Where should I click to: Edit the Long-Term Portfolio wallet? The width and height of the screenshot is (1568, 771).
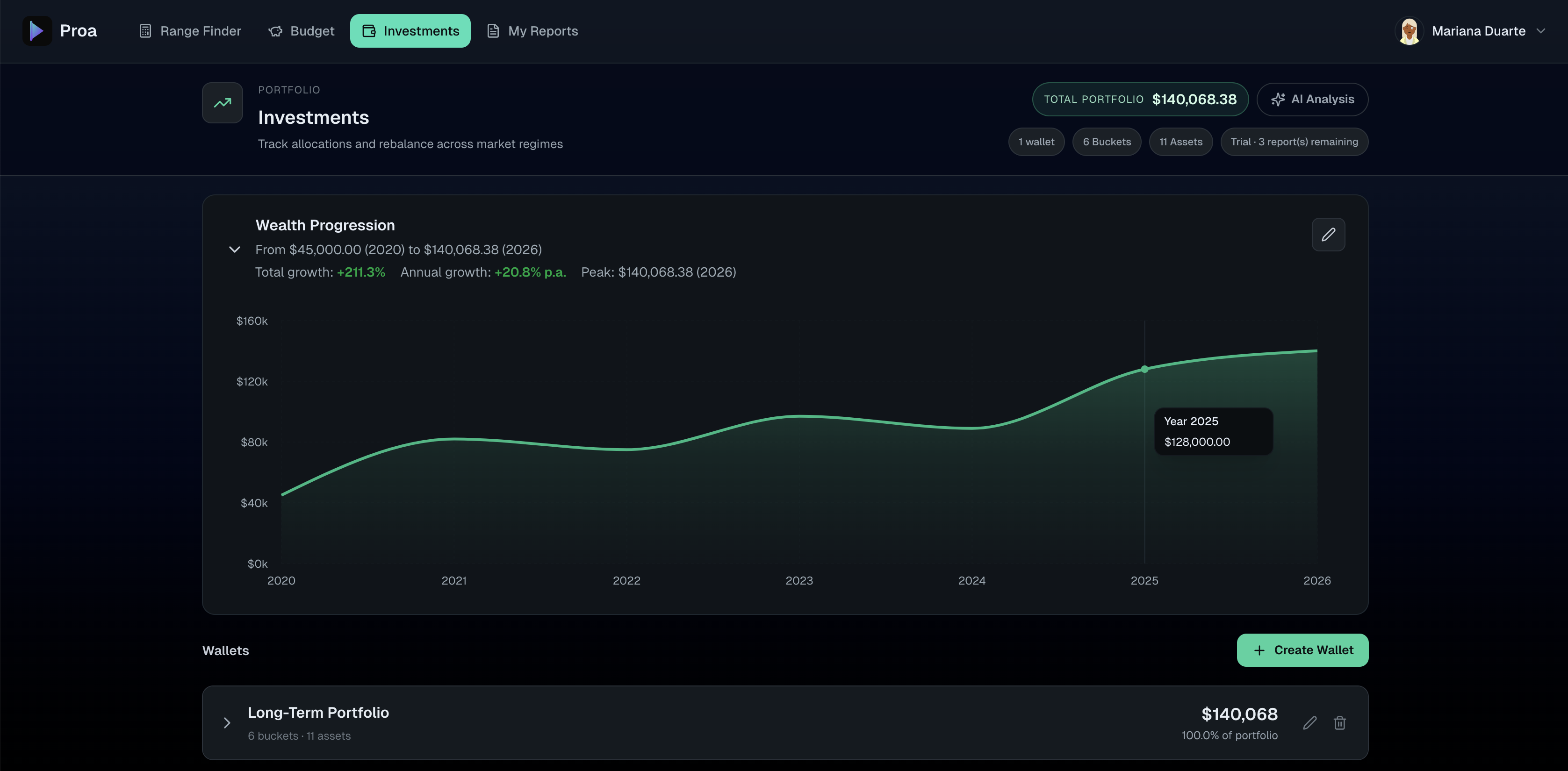1309,722
